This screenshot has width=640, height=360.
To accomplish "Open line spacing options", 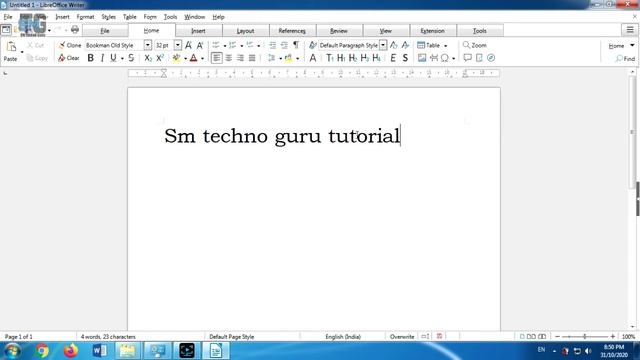I will click(x=271, y=58).
